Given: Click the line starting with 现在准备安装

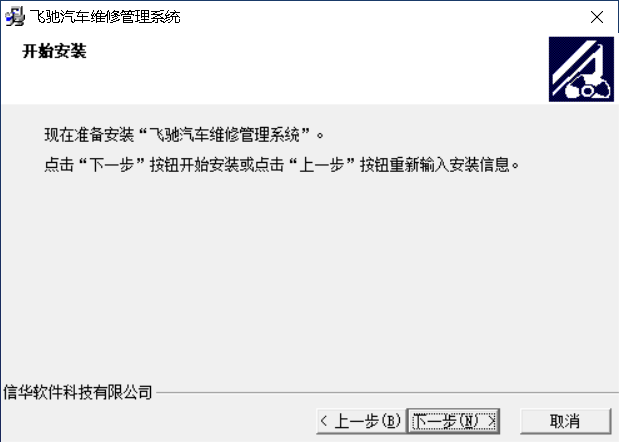Looking at the screenshot, I should pos(184,135).
